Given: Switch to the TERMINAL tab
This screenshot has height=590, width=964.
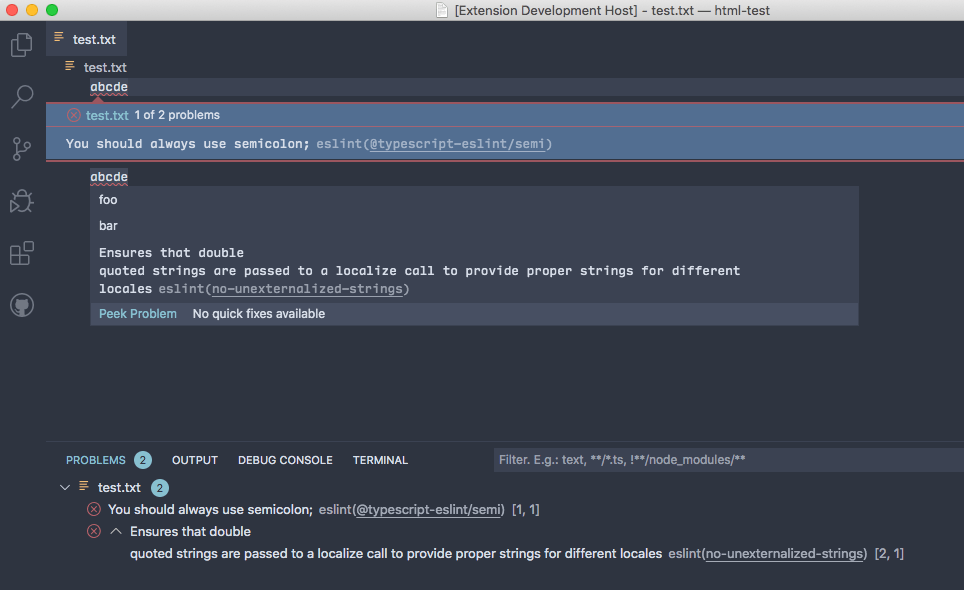Looking at the screenshot, I should click(x=380, y=460).
